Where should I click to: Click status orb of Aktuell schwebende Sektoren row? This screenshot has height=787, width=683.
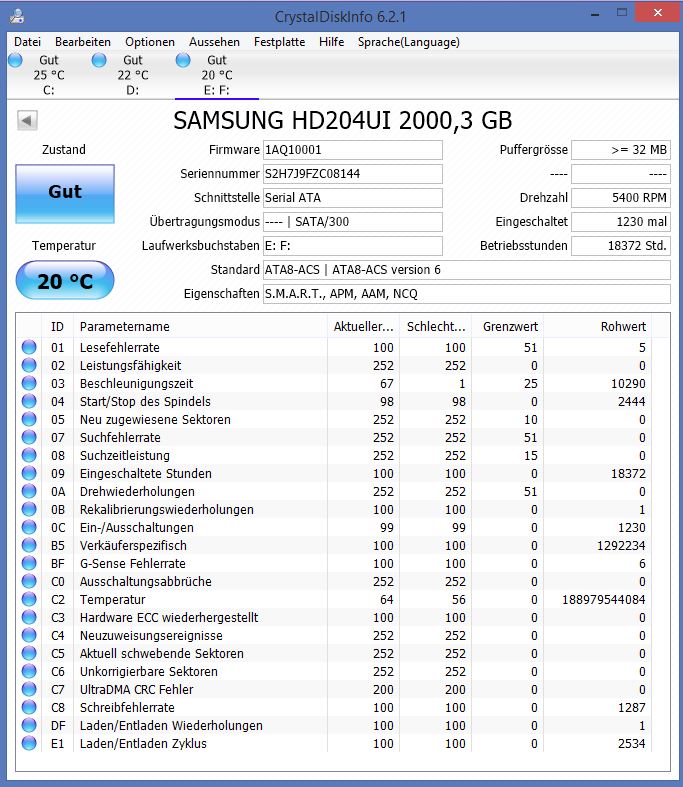click(x=29, y=653)
